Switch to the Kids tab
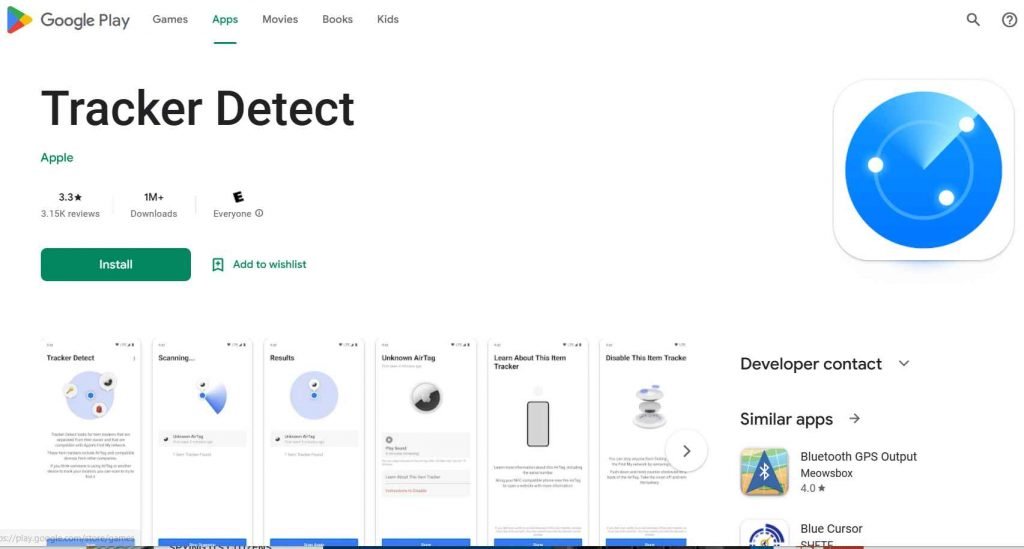Viewport: 1024px width, 549px height. 387,20
